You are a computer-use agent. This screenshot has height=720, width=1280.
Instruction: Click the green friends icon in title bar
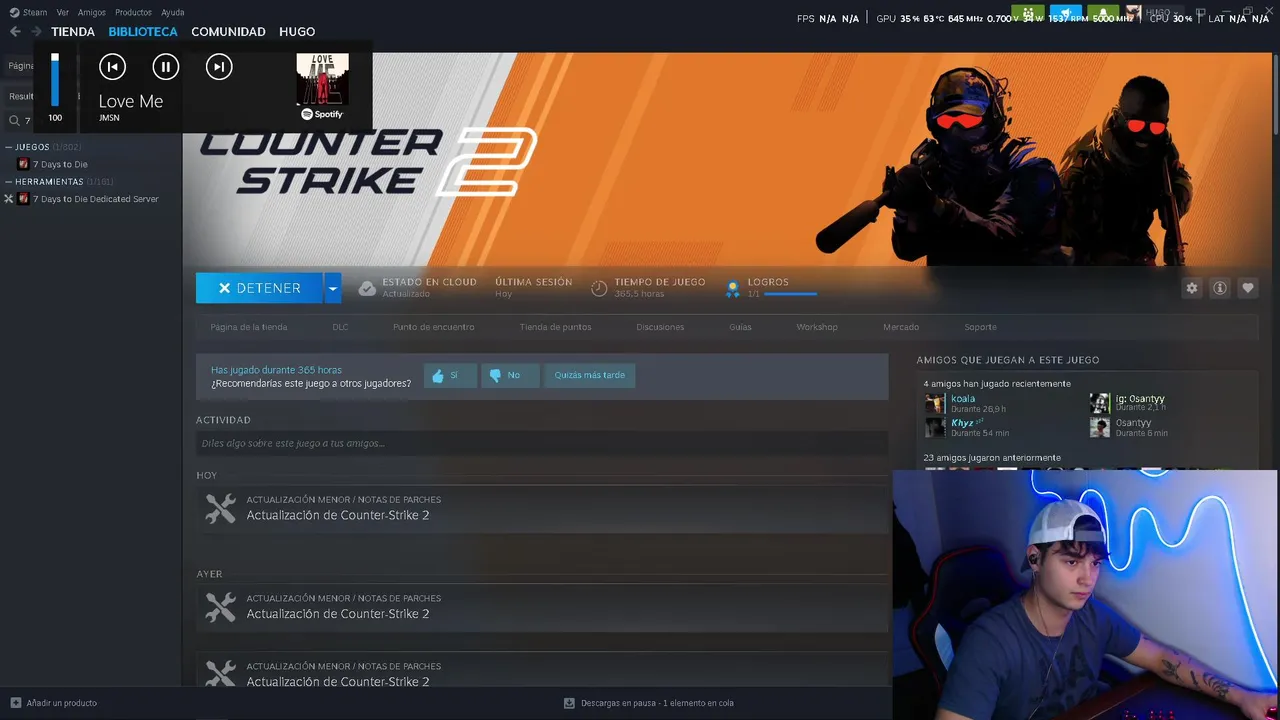1027,13
